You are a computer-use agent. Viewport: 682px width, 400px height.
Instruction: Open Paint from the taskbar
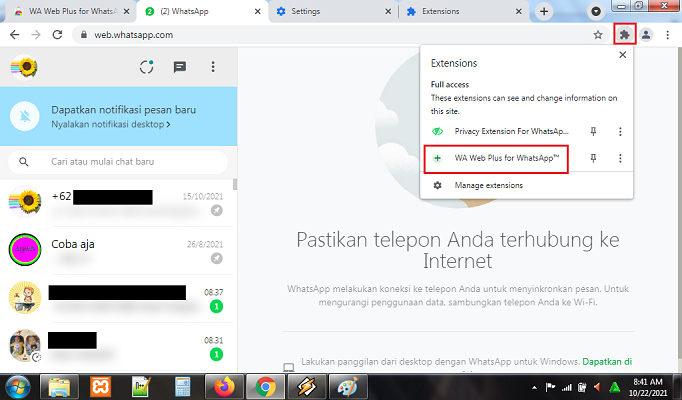tap(348, 387)
